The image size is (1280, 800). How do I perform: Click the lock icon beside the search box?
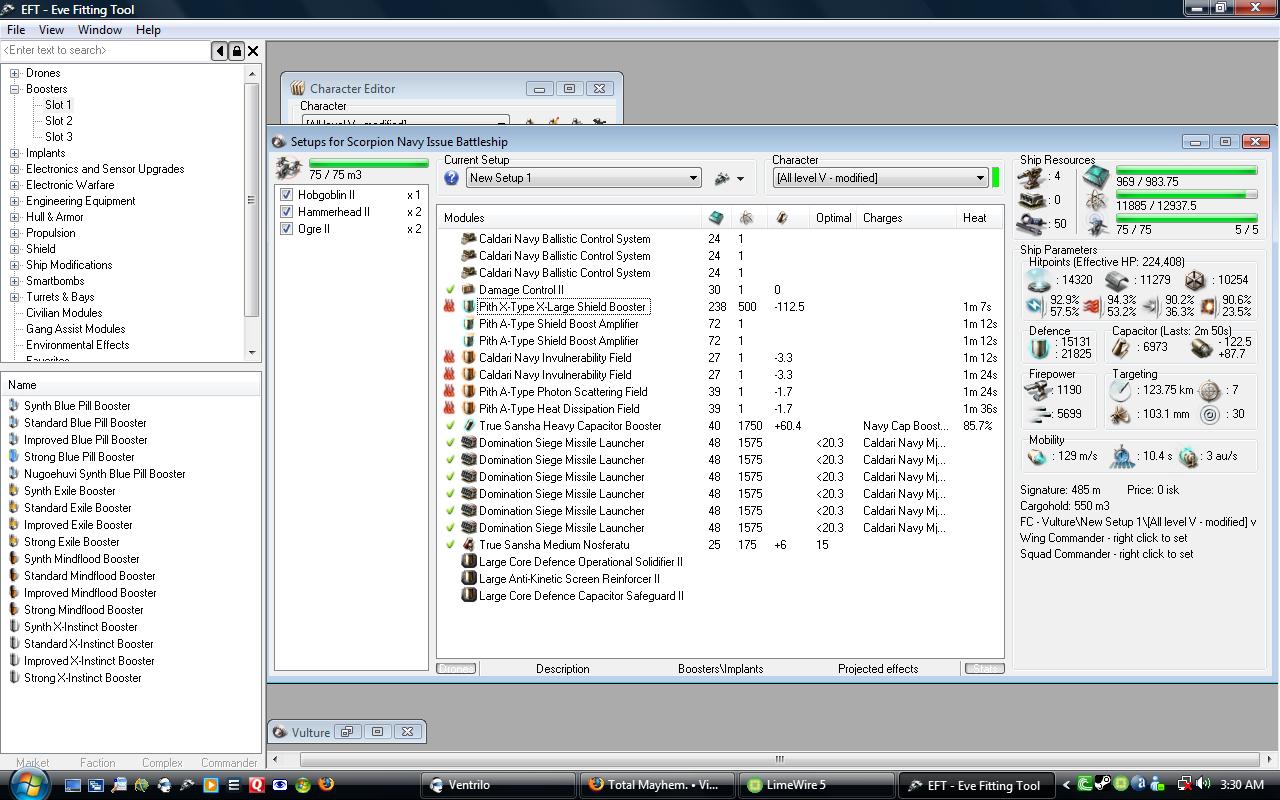(237, 50)
